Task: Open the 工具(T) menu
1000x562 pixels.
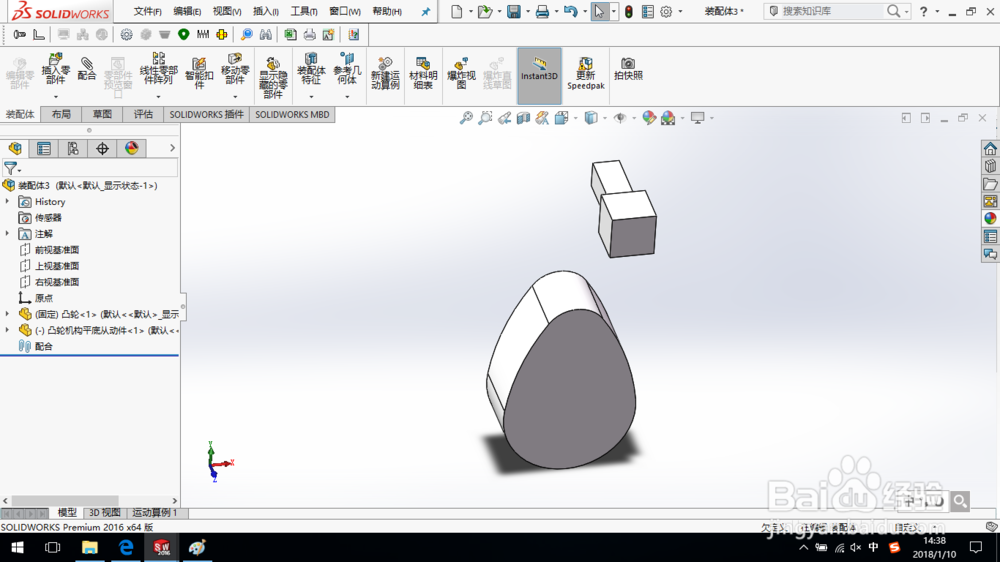Action: (304, 11)
